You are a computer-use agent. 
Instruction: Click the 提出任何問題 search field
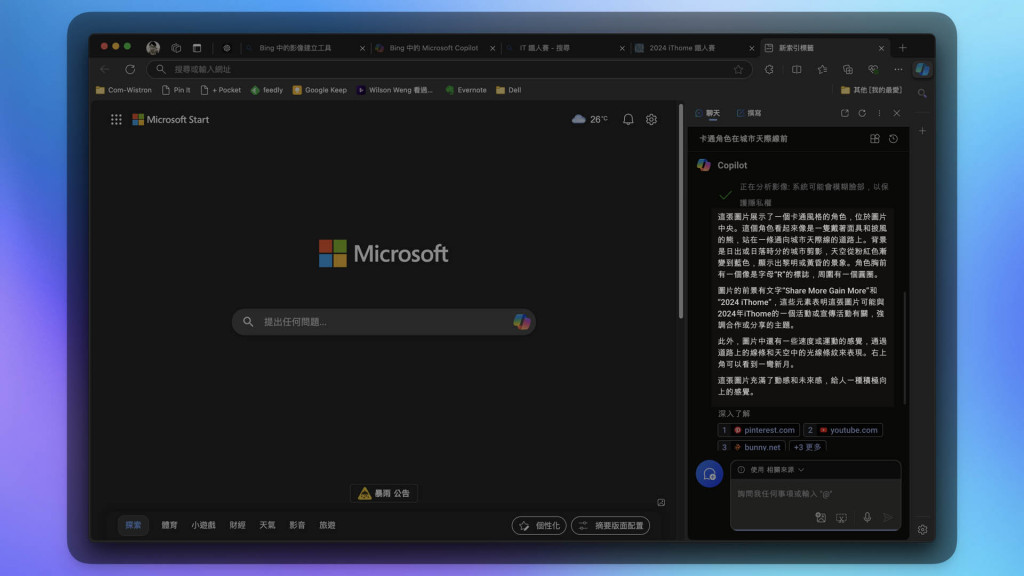384,321
